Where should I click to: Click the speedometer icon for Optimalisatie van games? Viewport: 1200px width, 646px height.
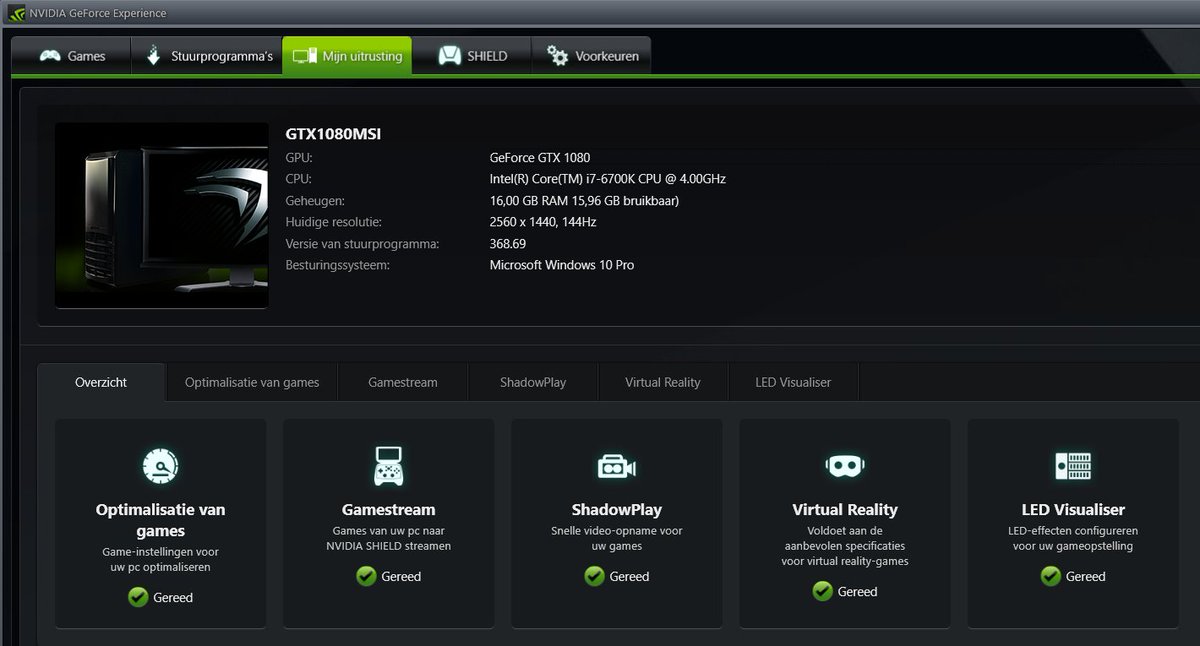pyautogui.click(x=161, y=465)
